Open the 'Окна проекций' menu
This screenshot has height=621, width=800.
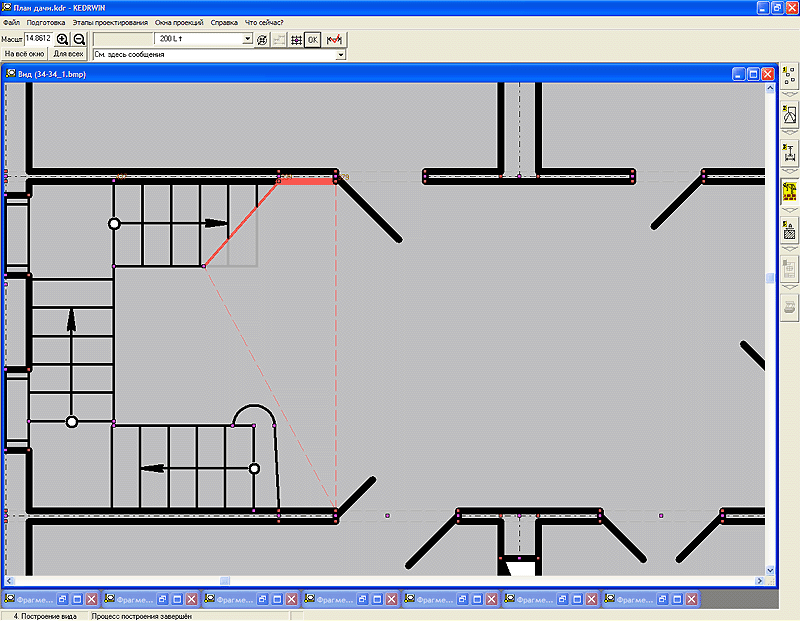click(179, 22)
